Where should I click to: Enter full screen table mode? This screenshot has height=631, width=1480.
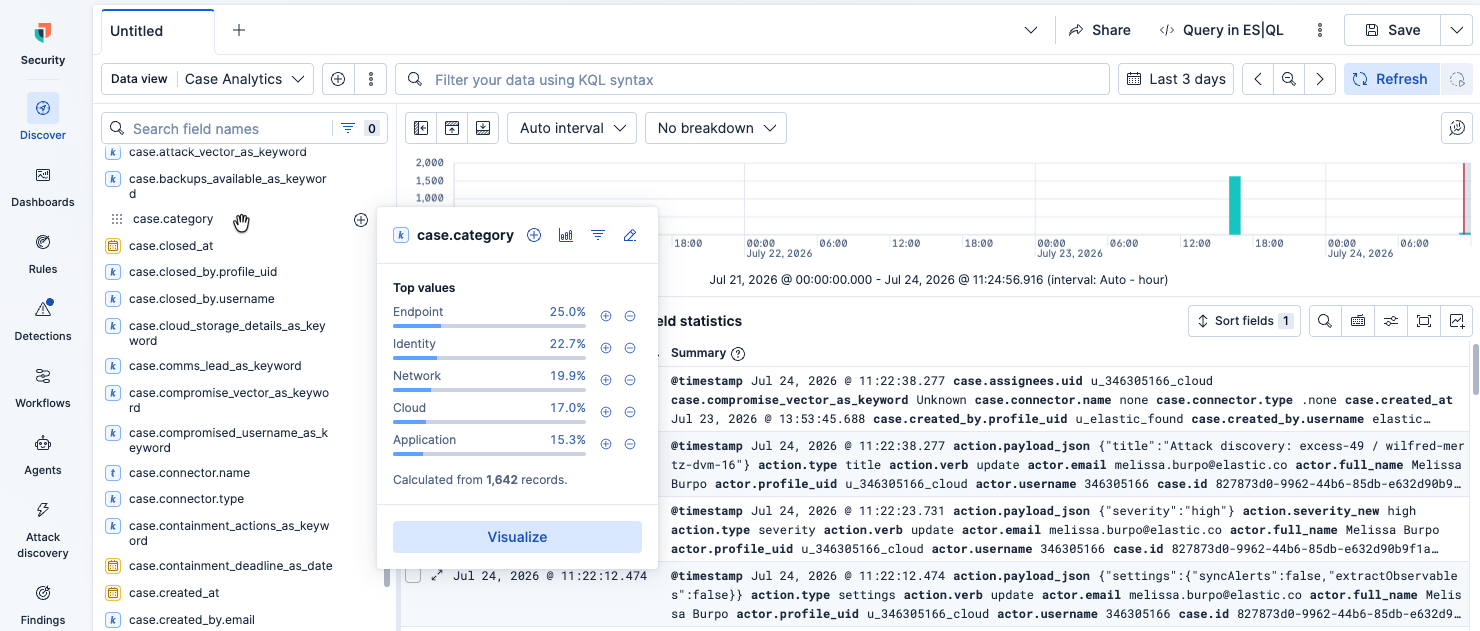(1424, 321)
